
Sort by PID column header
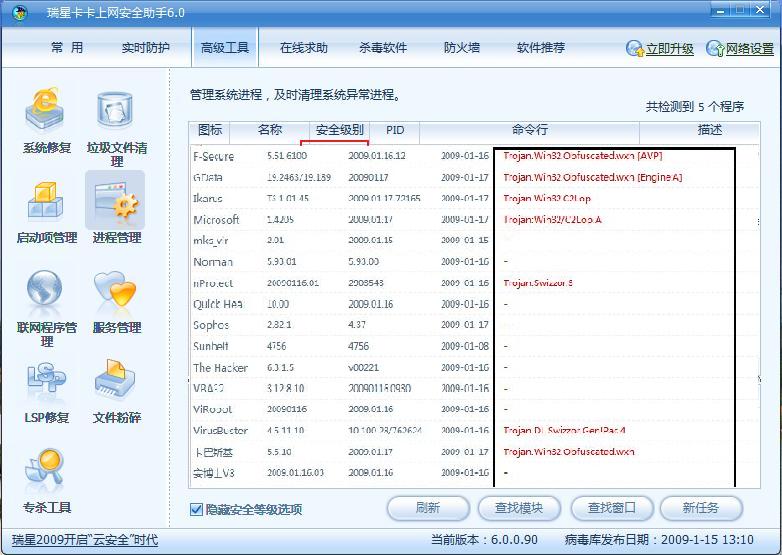(x=395, y=130)
